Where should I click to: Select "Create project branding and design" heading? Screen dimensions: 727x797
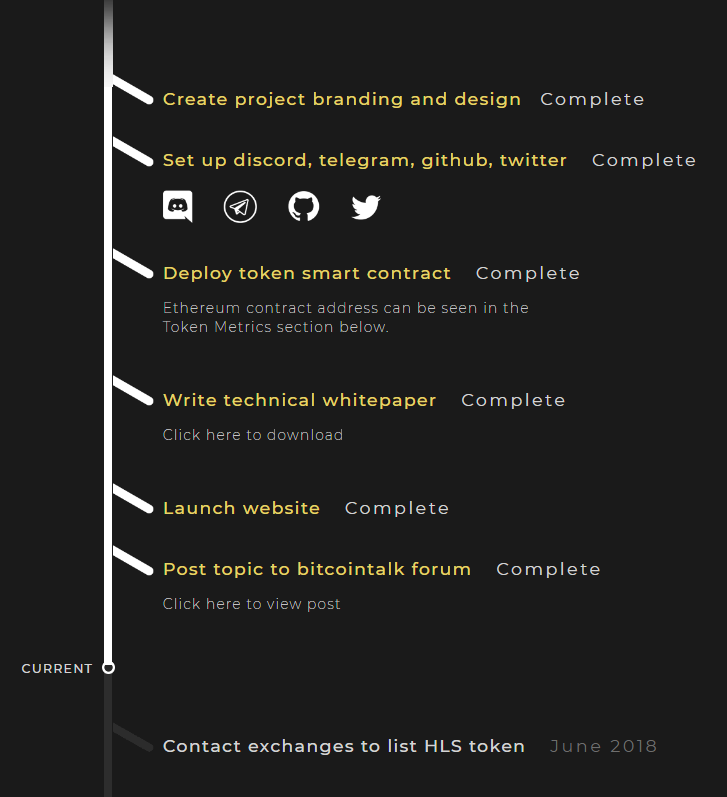click(342, 99)
